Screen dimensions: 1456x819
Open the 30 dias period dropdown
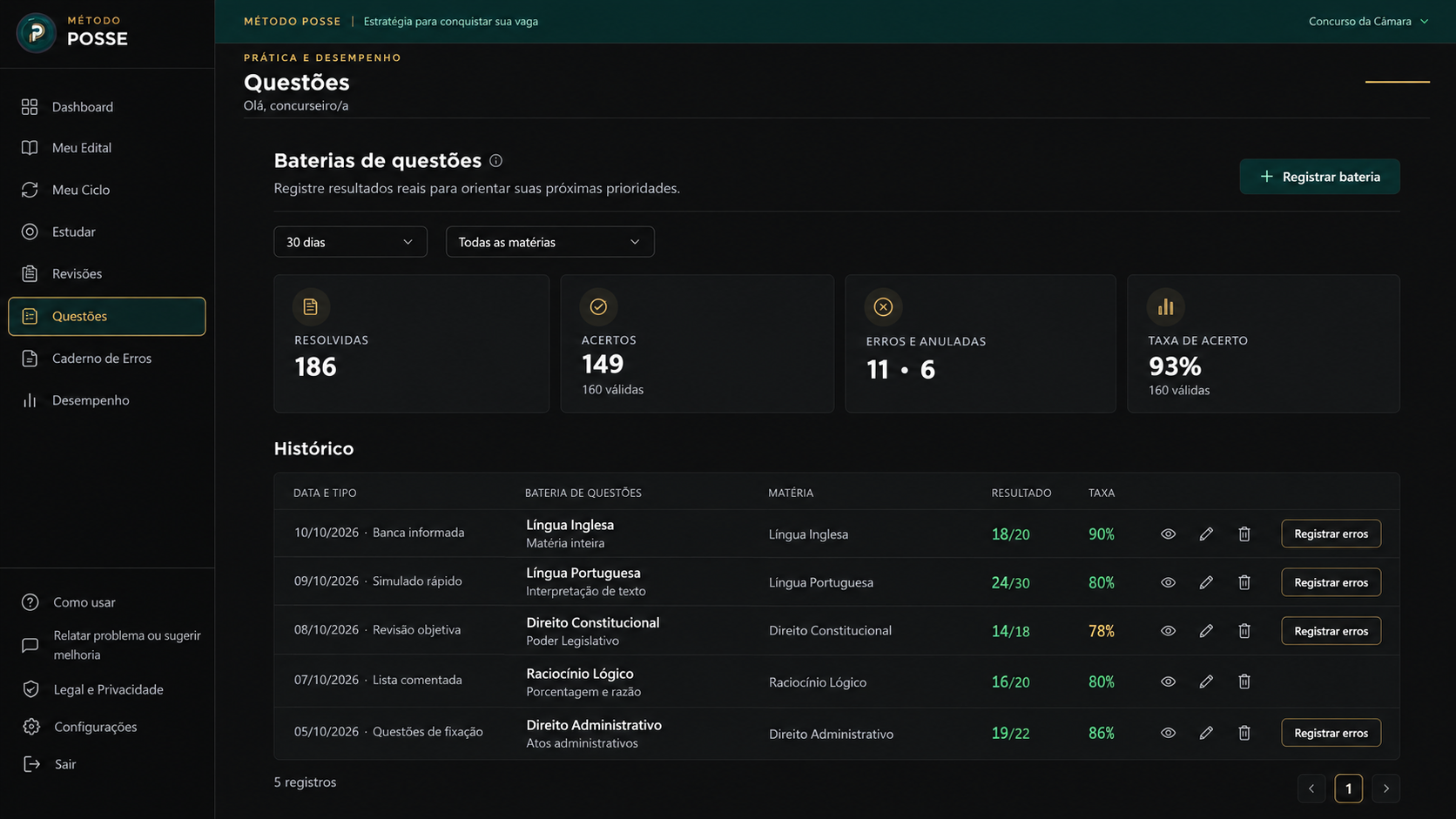click(350, 242)
